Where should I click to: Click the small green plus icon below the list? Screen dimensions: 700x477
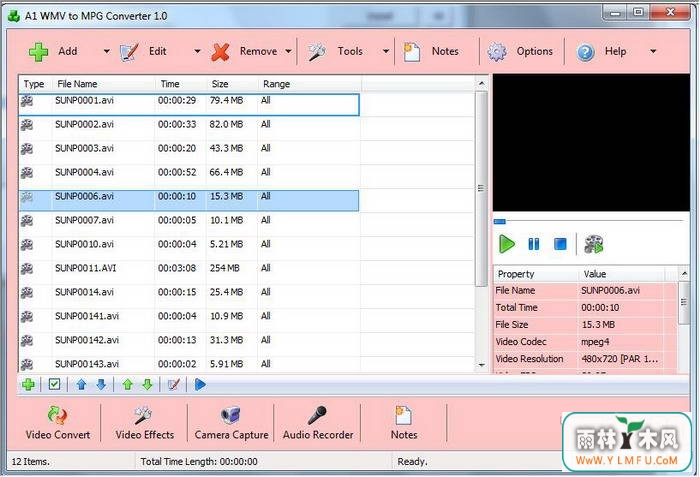[28, 384]
